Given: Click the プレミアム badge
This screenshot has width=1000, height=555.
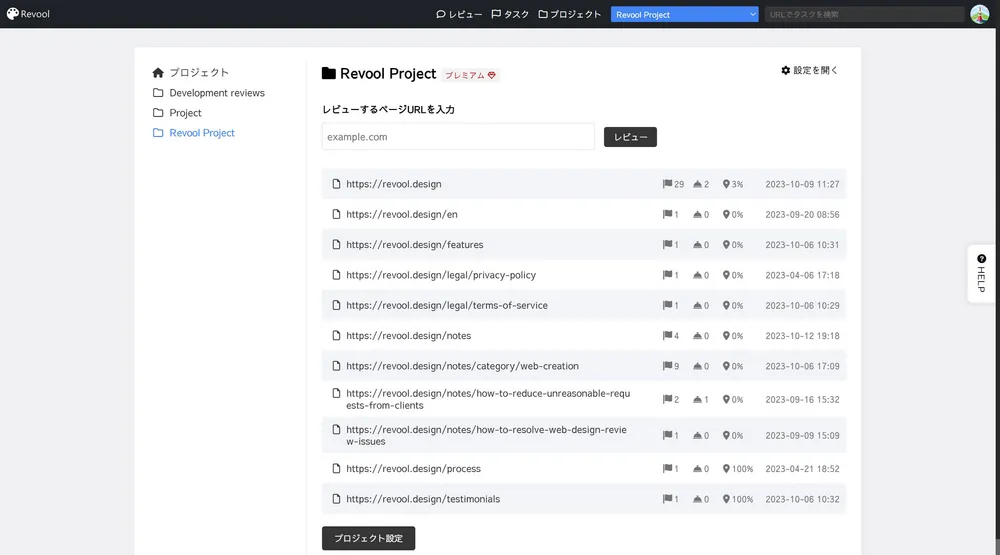Looking at the screenshot, I should [x=471, y=75].
